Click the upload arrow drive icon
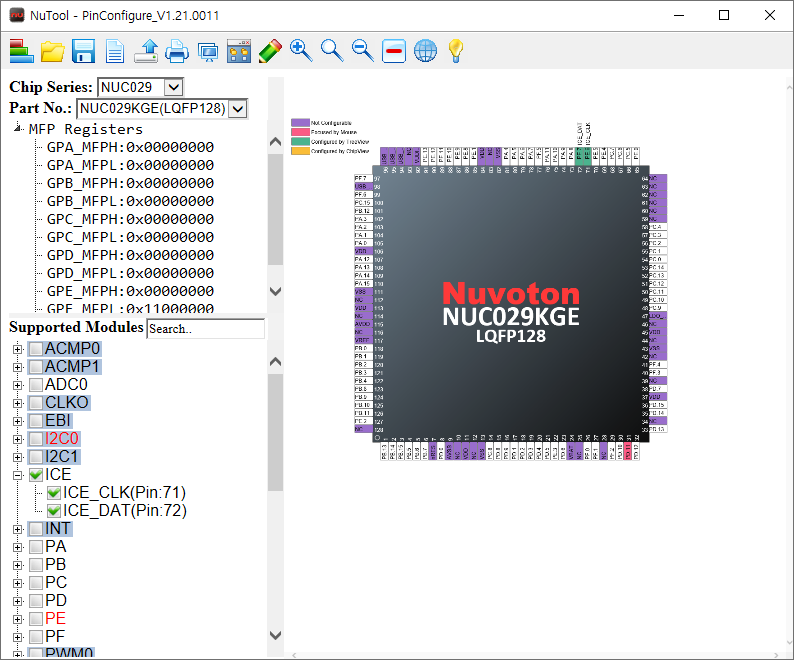The image size is (794, 660). coord(146,51)
